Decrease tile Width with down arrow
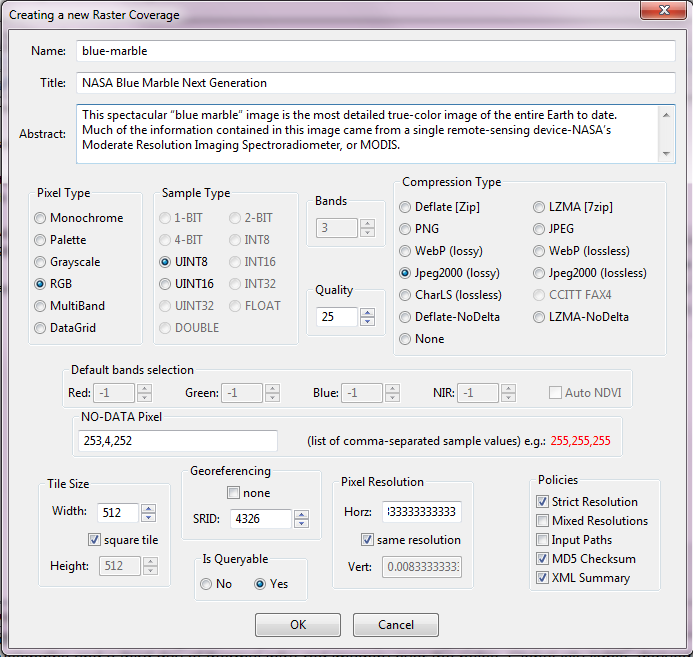This screenshot has width=693, height=657. pyautogui.click(x=148, y=517)
